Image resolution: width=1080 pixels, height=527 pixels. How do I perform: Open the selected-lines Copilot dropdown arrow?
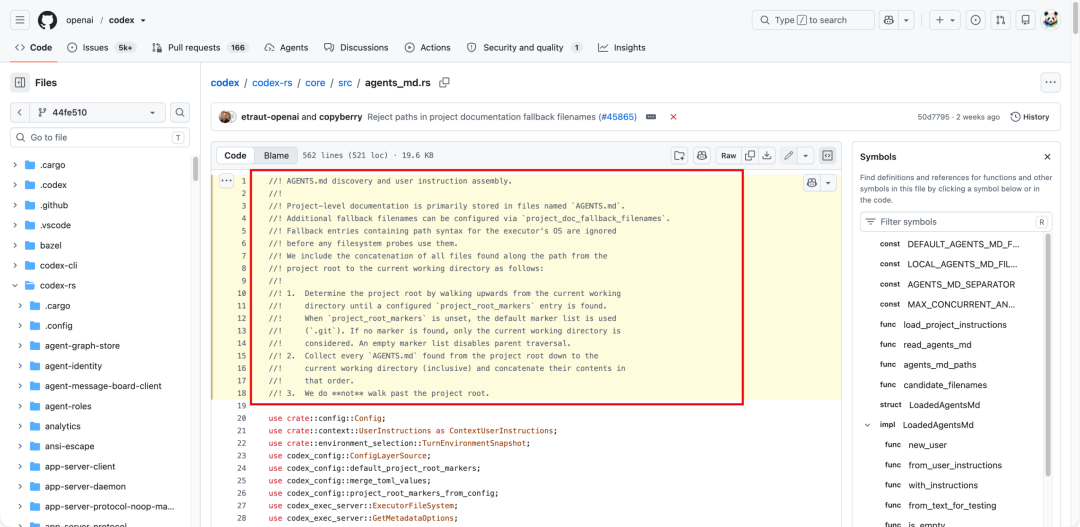[x=829, y=183]
